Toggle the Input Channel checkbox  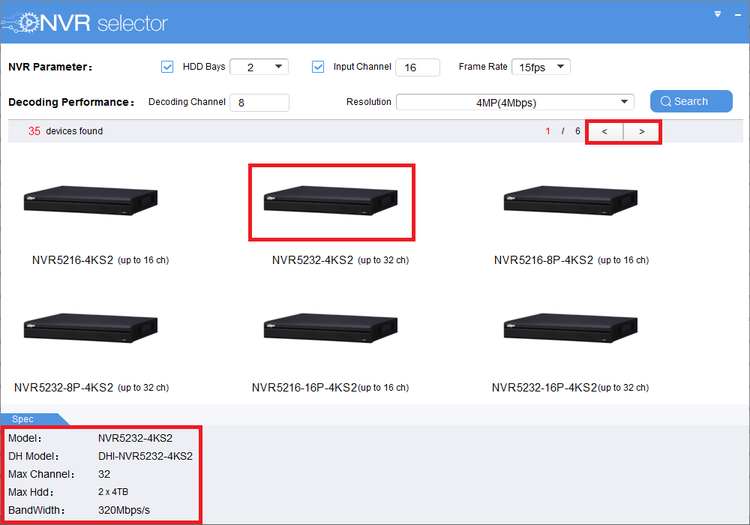pyautogui.click(x=318, y=67)
